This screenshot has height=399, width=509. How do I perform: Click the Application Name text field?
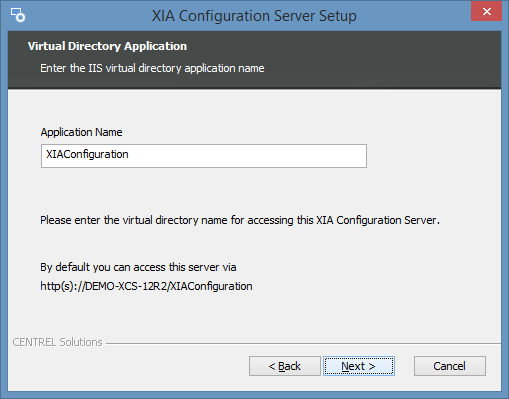204,156
